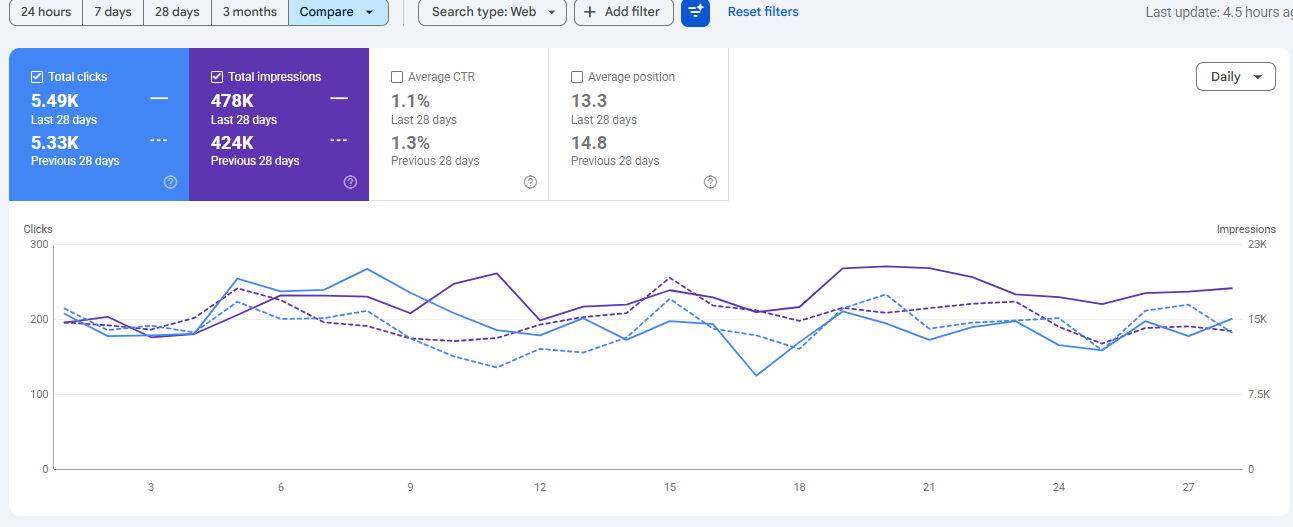Click the help icon in Total impressions card
Image resolution: width=1293 pixels, height=527 pixels.
pos(350,182)
